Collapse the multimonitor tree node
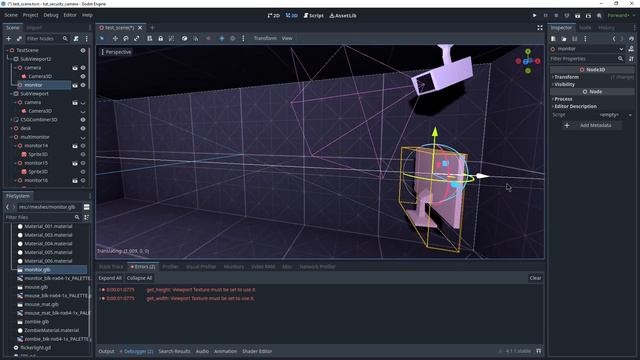Image resolution: width=640 pixels, height=360 pixels. pyautogui.click(x=11, y=137)
